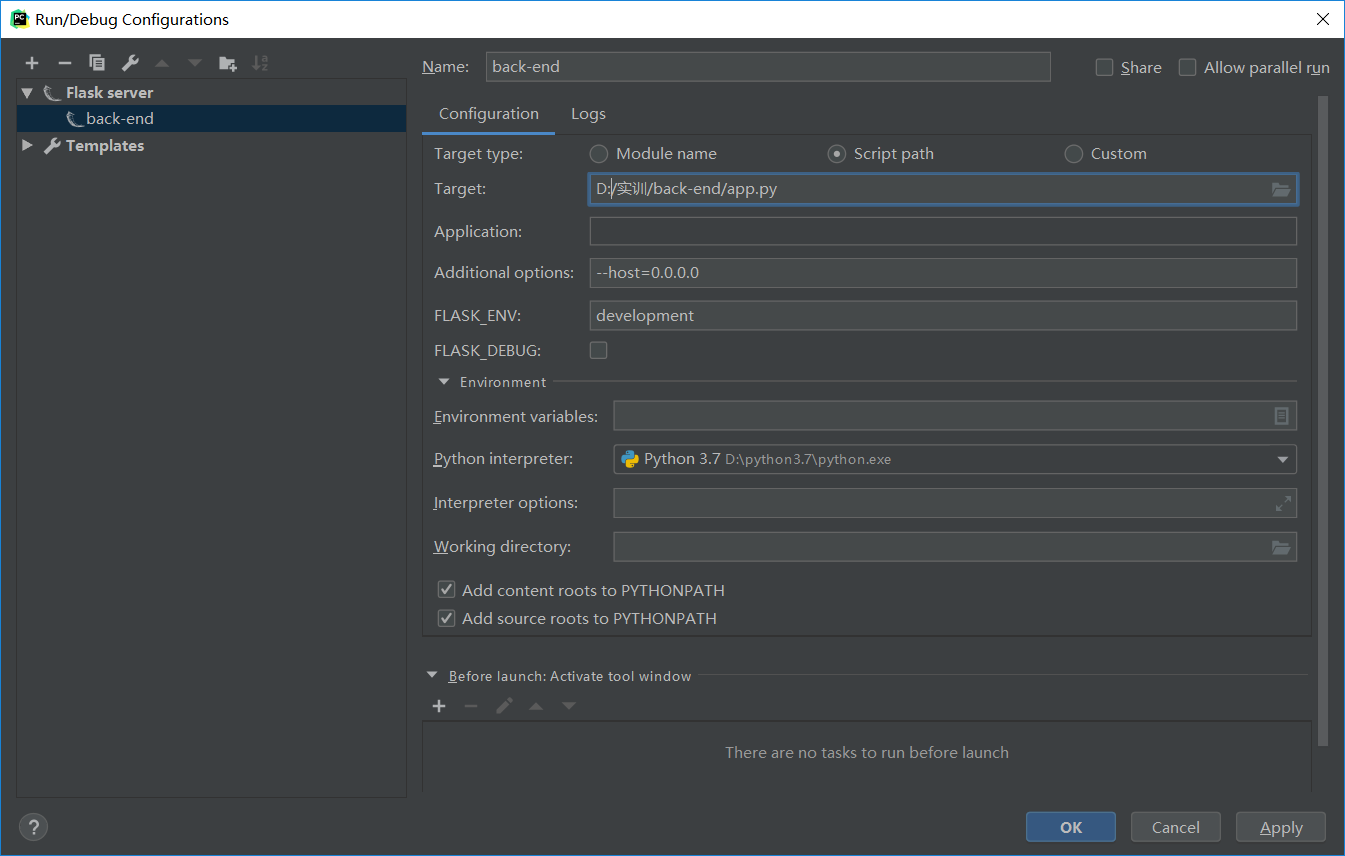Click inside the Additional options field
Viewport: 1345px width, 856px height.
point(942,273)
